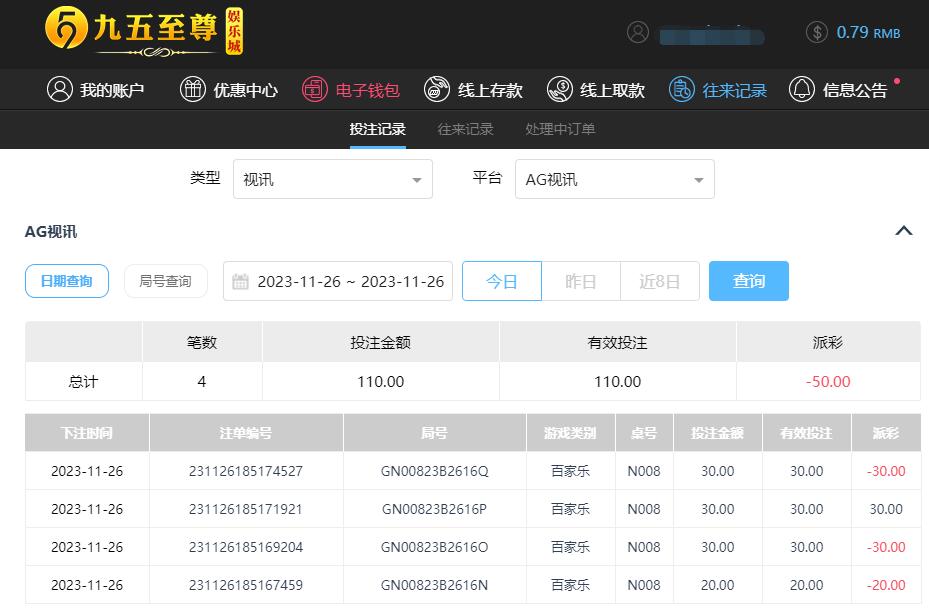Click the date range input field
The image size is (929, 608).
pyautogui.click(x=338, y=281)
